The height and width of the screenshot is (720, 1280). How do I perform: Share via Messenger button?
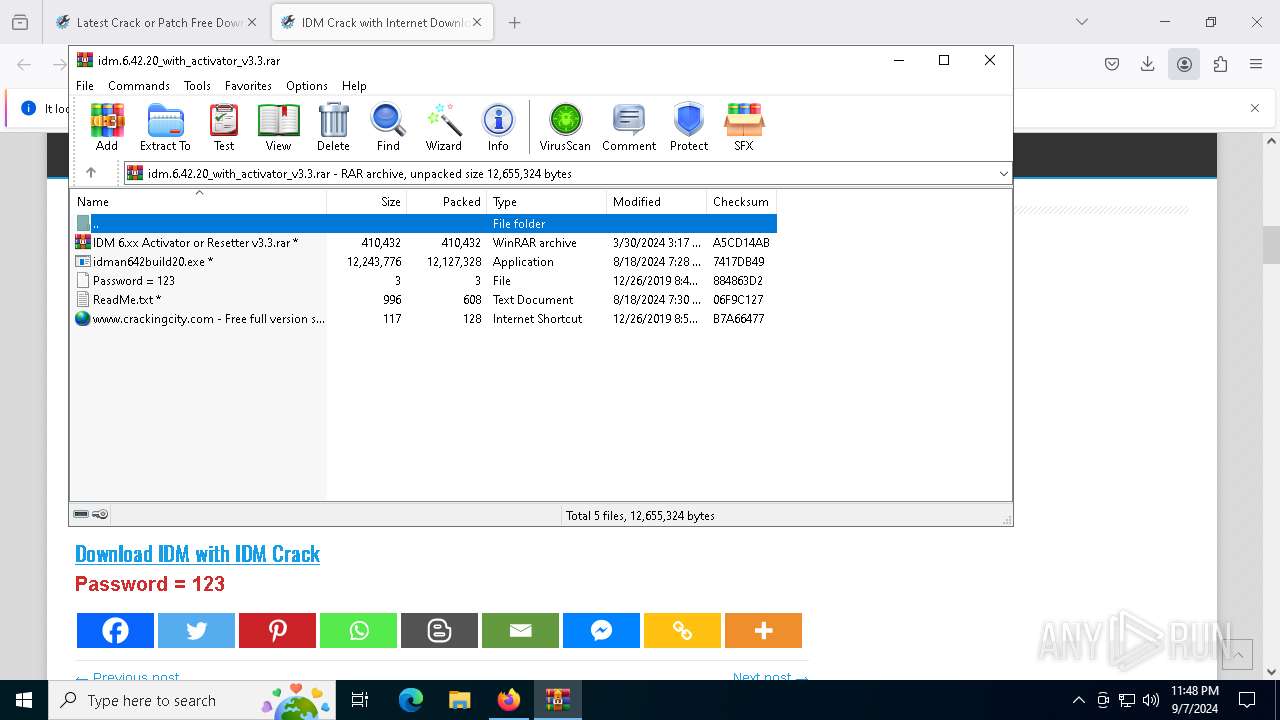[x=601, y=630]
